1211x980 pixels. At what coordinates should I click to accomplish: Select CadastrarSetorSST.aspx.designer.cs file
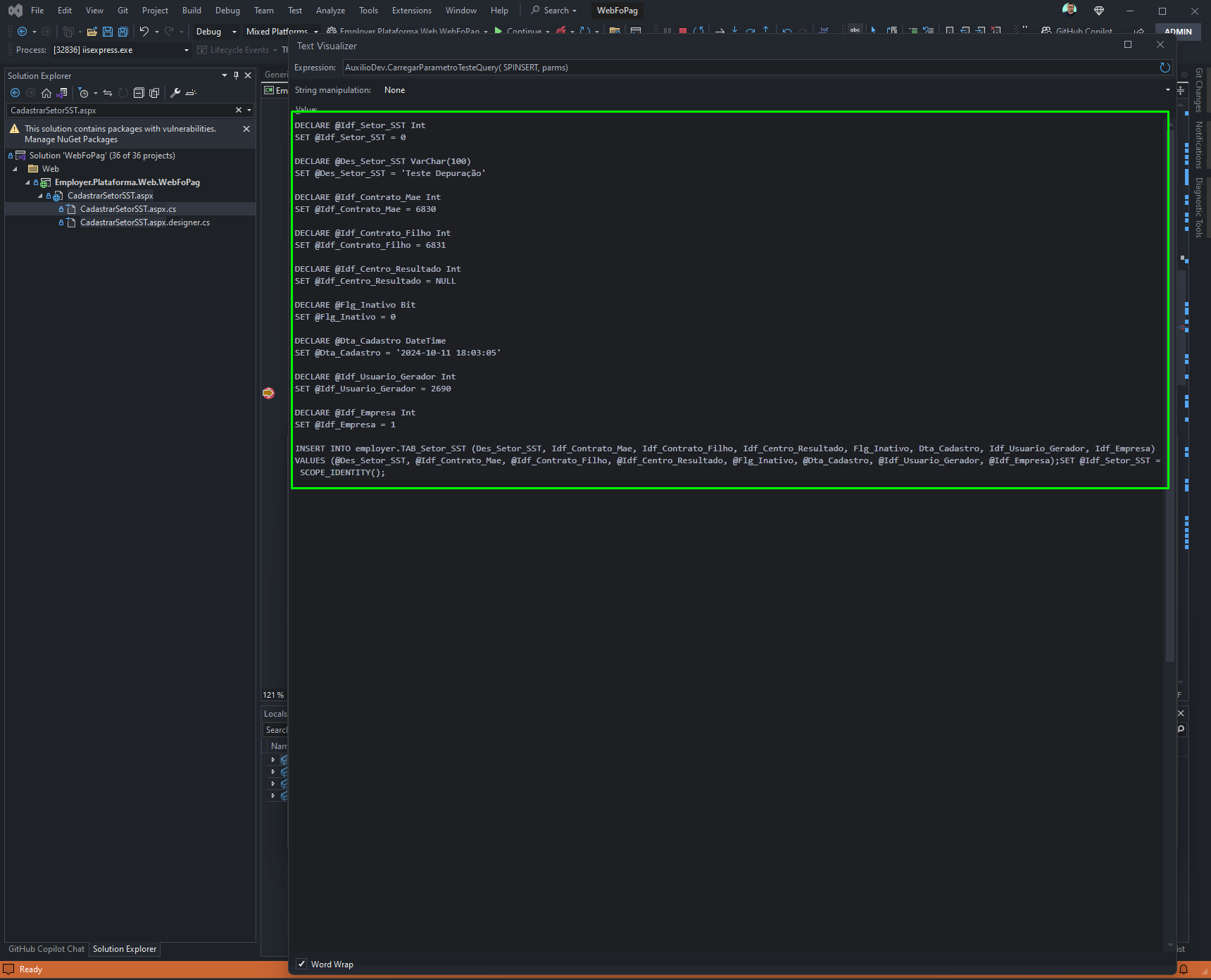145,222
